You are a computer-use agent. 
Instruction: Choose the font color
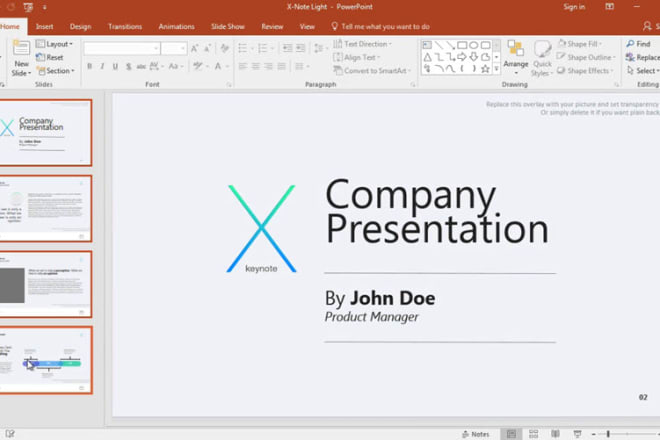[221, 67]
